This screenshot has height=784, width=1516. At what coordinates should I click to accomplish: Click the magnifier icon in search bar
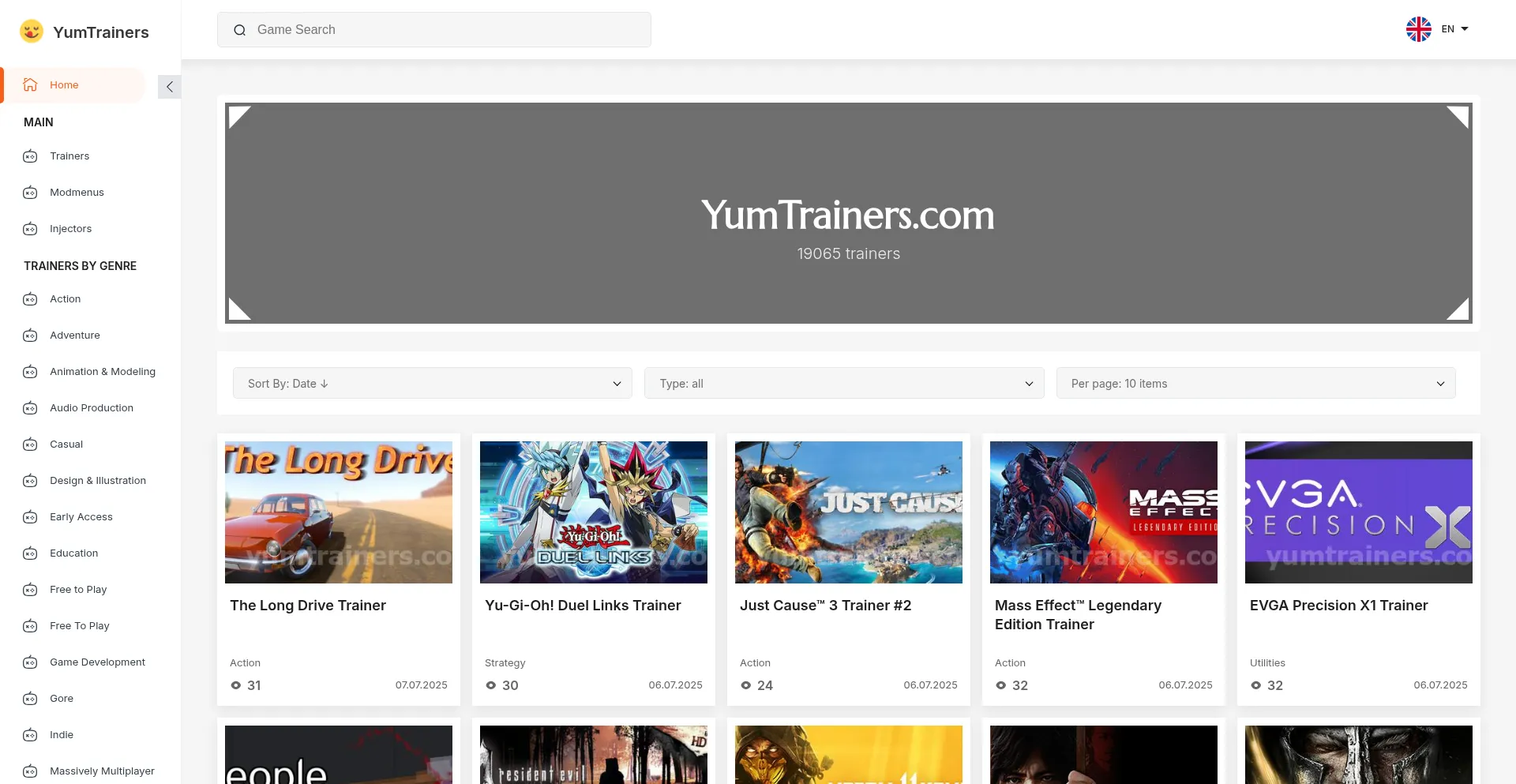[240, 29]
